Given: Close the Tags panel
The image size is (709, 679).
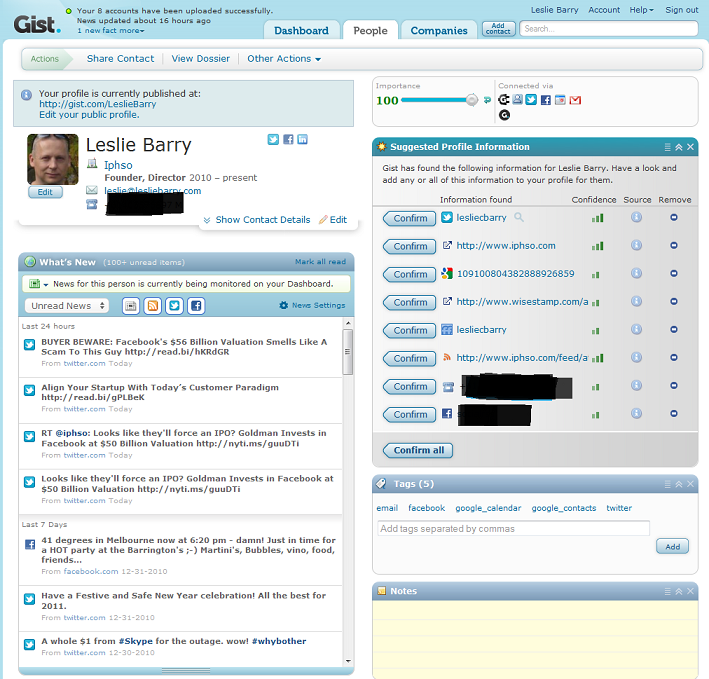Looking at the screenshot, I should point(690,484).
